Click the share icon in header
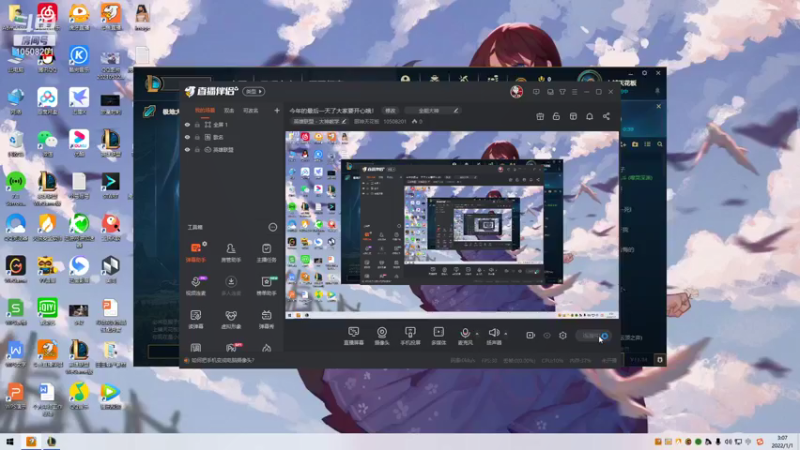This screenshot has height=450, width=800. [x=606, y=117]
